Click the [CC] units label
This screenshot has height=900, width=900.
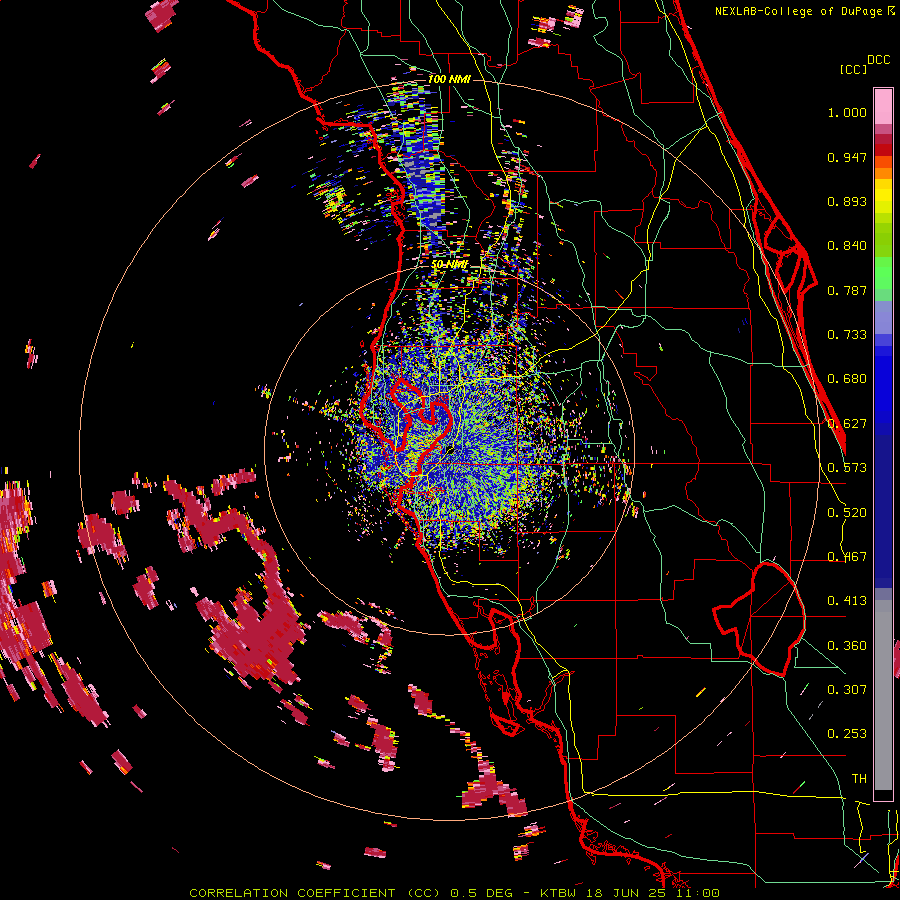[853, 69]
